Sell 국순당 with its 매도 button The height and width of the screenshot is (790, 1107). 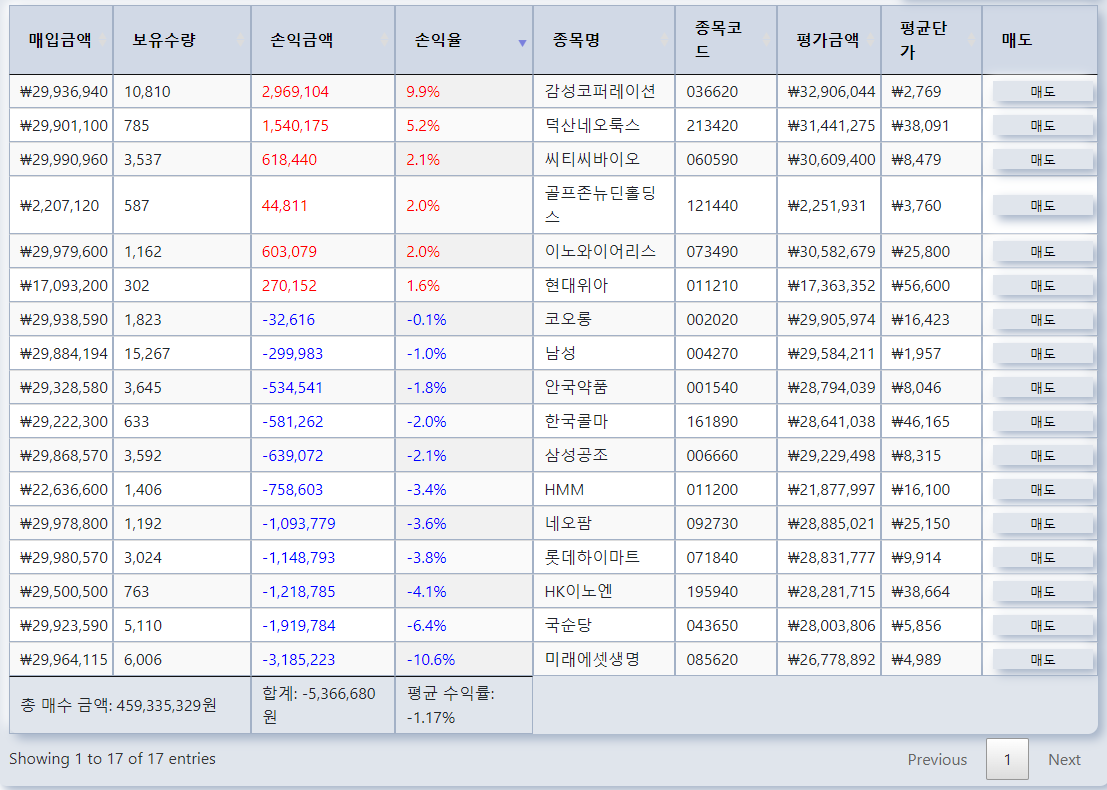(1043, 626)
